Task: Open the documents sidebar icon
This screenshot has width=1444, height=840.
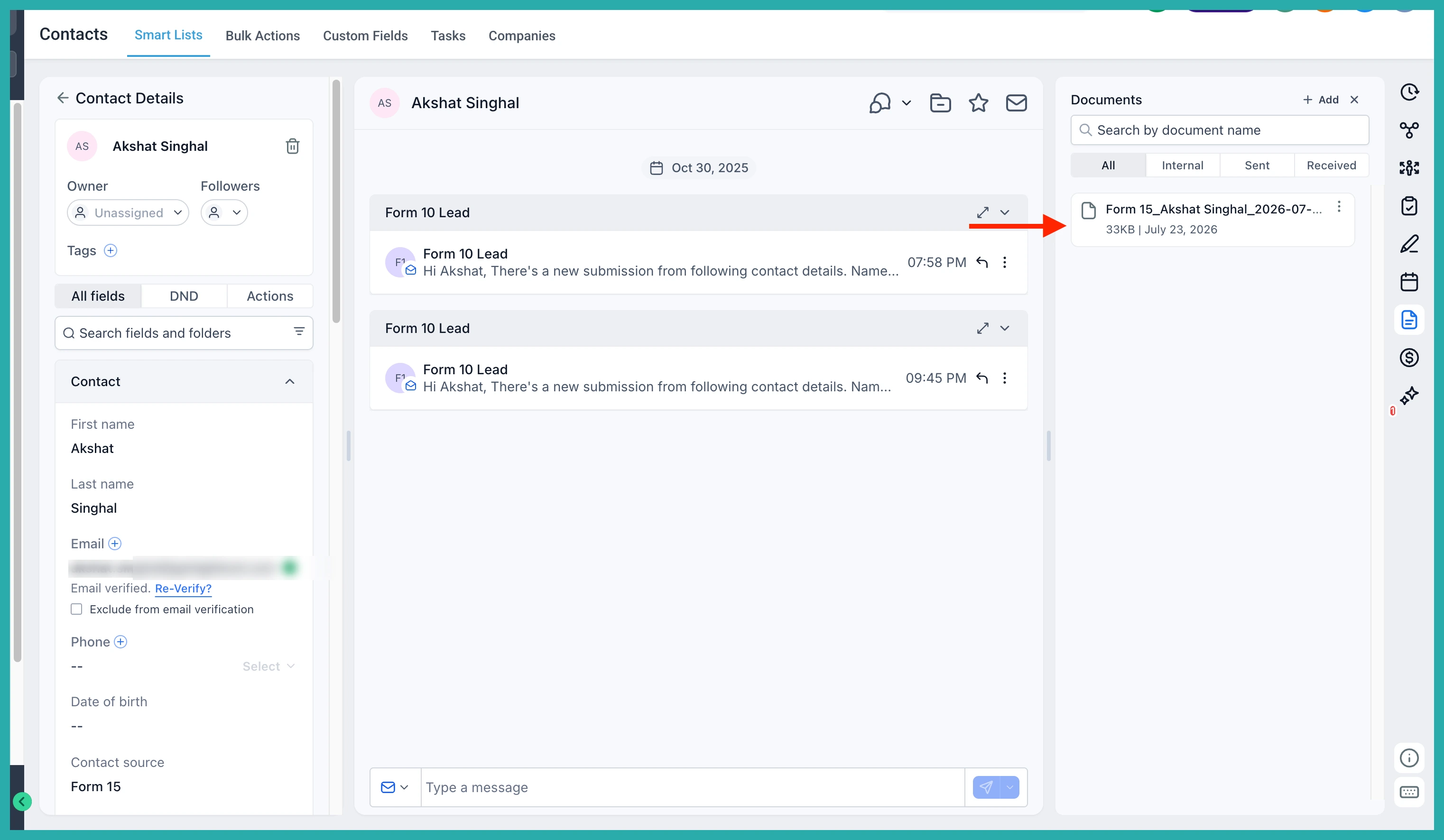Action: tap(1409, 320)
